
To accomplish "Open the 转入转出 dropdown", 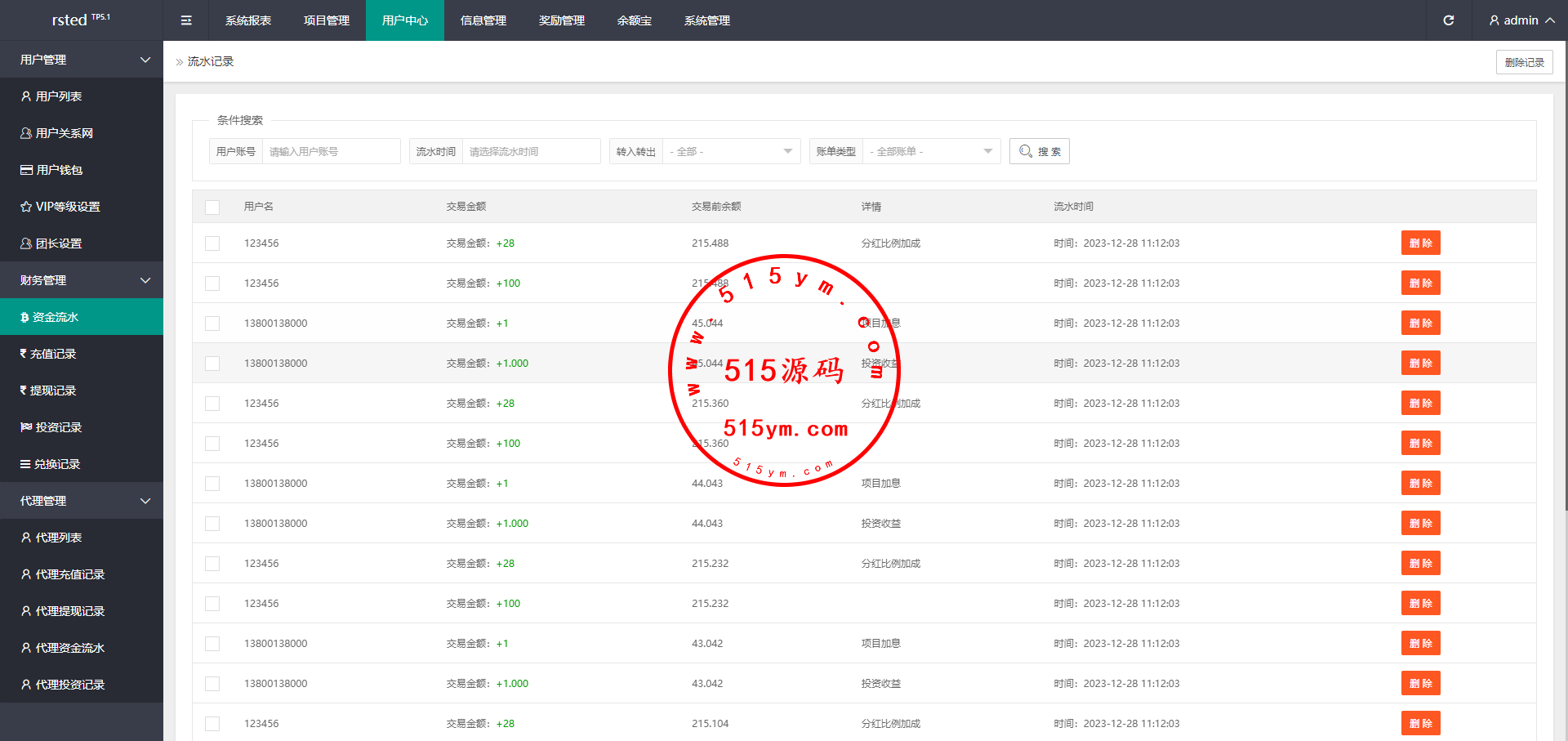I will coord(730,151).
